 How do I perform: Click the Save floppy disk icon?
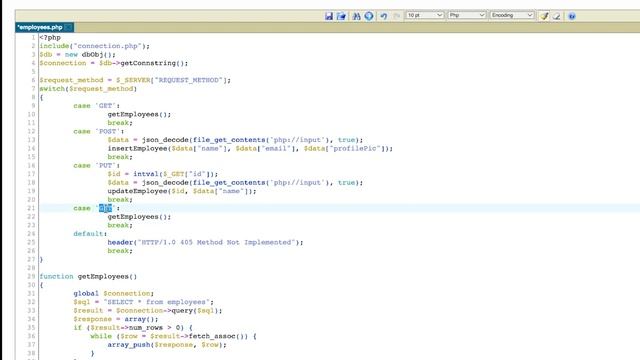[x=329, y=16]
